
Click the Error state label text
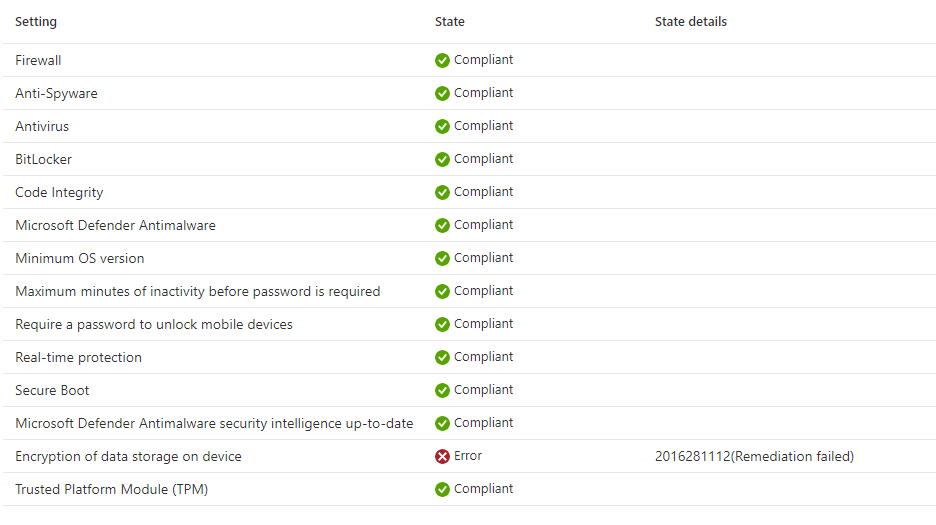468,456
